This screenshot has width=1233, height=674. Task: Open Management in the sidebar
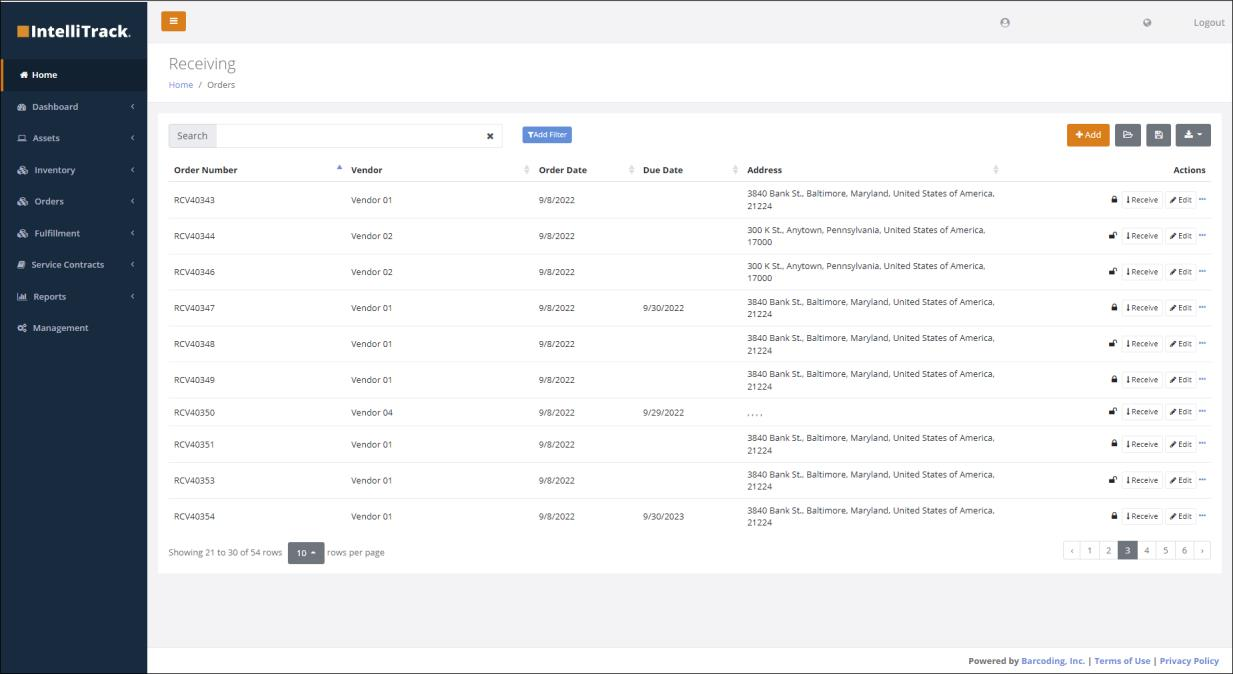coord(74,328)
